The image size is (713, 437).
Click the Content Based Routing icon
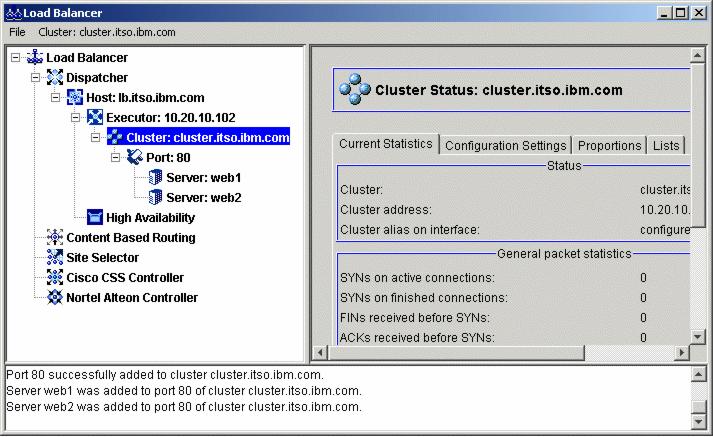[x=55, y=237]
